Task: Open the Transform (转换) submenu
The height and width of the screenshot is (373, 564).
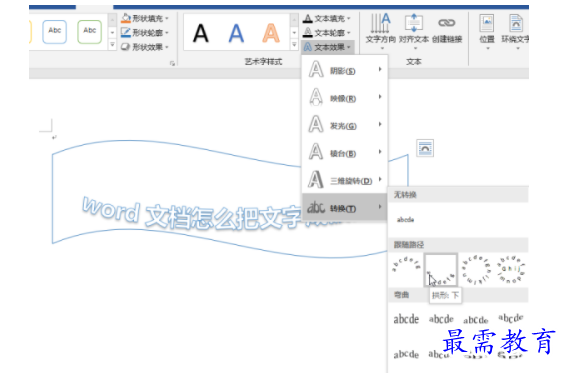Action: coord(345,208)
